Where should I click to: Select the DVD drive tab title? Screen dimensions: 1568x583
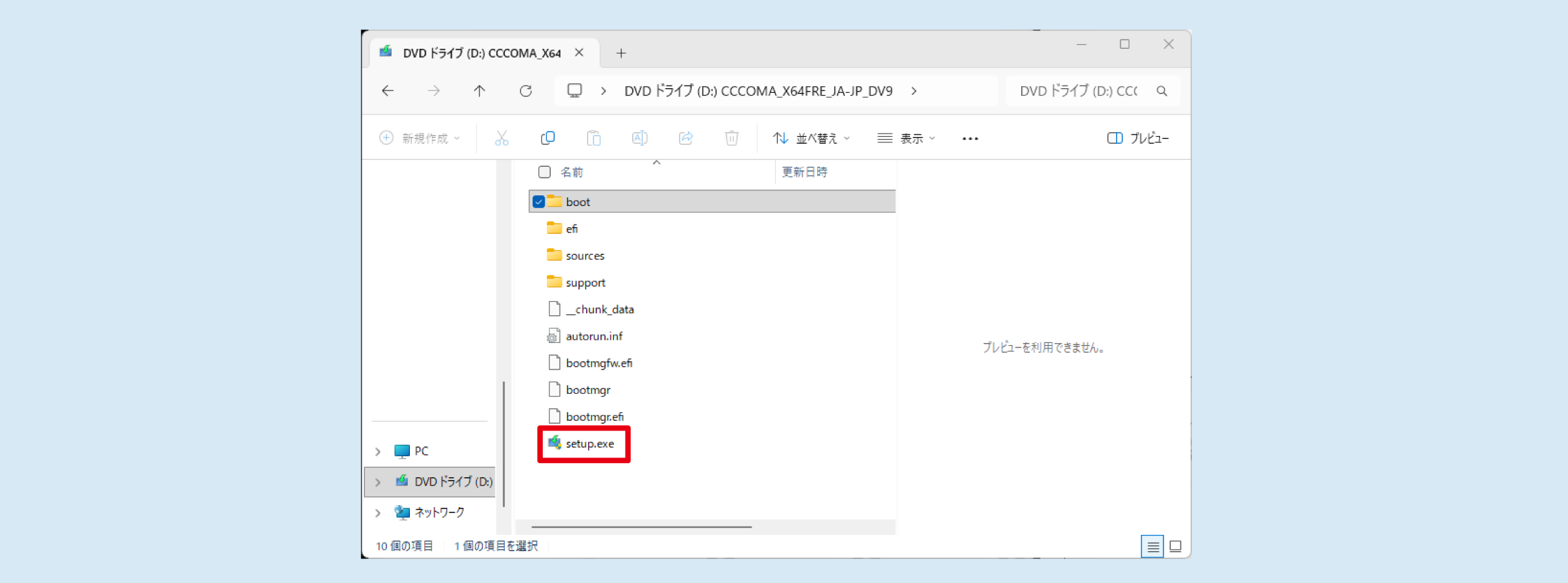tap(482, 53)
